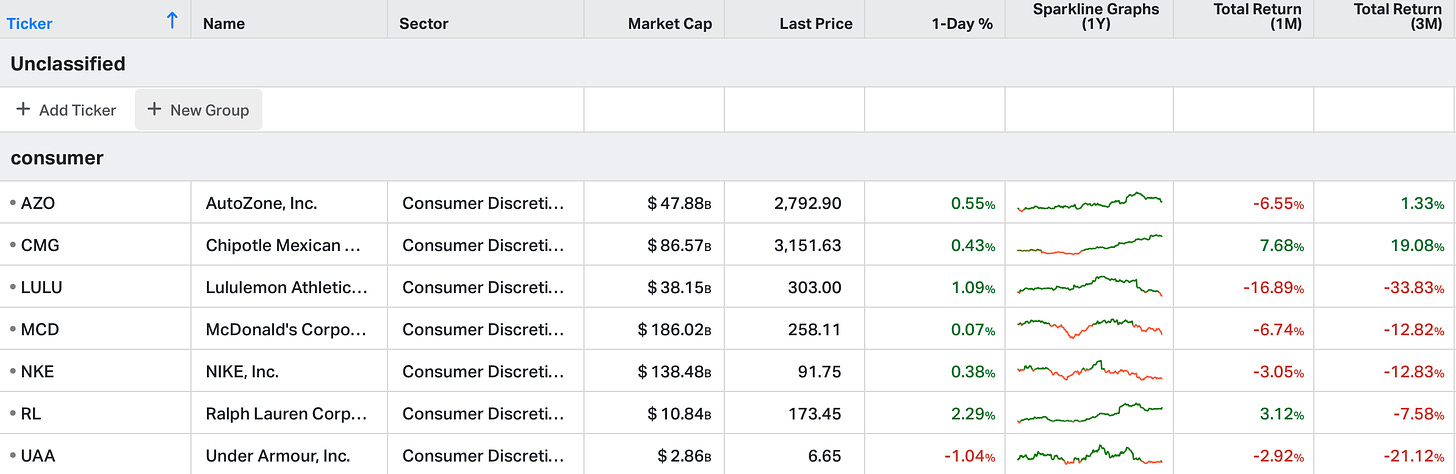This screenshot has width=1456, height=474.
Task: Sort table by 1-Day % header
Action: 957,23
